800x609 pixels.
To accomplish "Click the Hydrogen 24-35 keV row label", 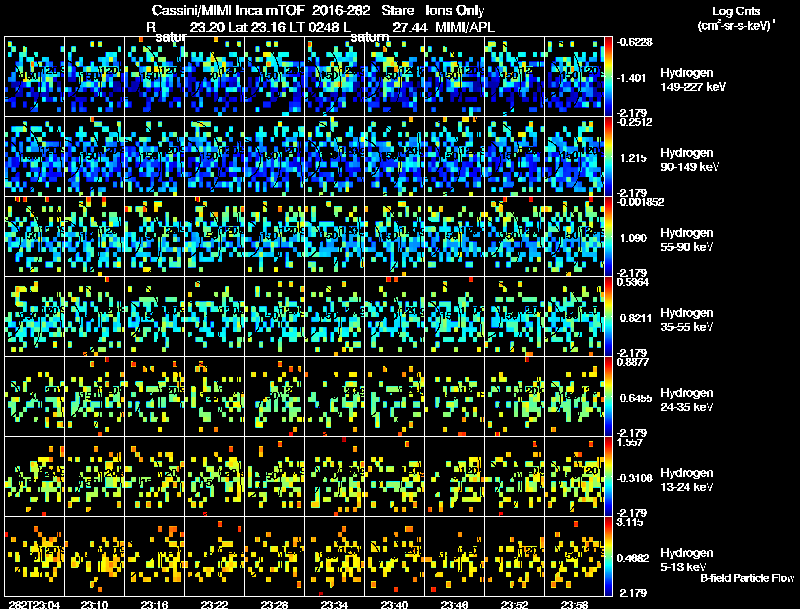I will pyautogui.click(x=687, y=400).
